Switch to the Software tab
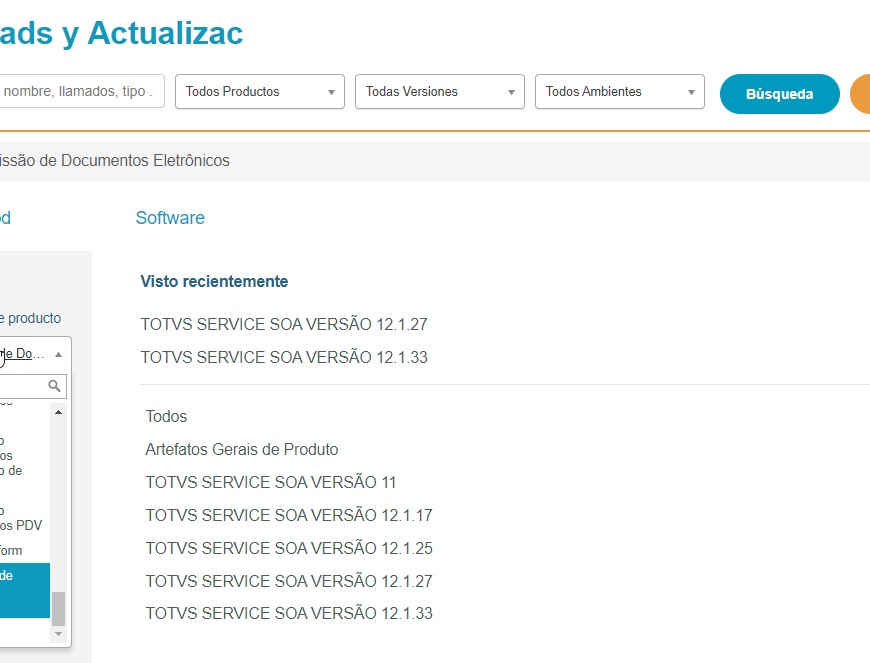 tap(170, 218)
